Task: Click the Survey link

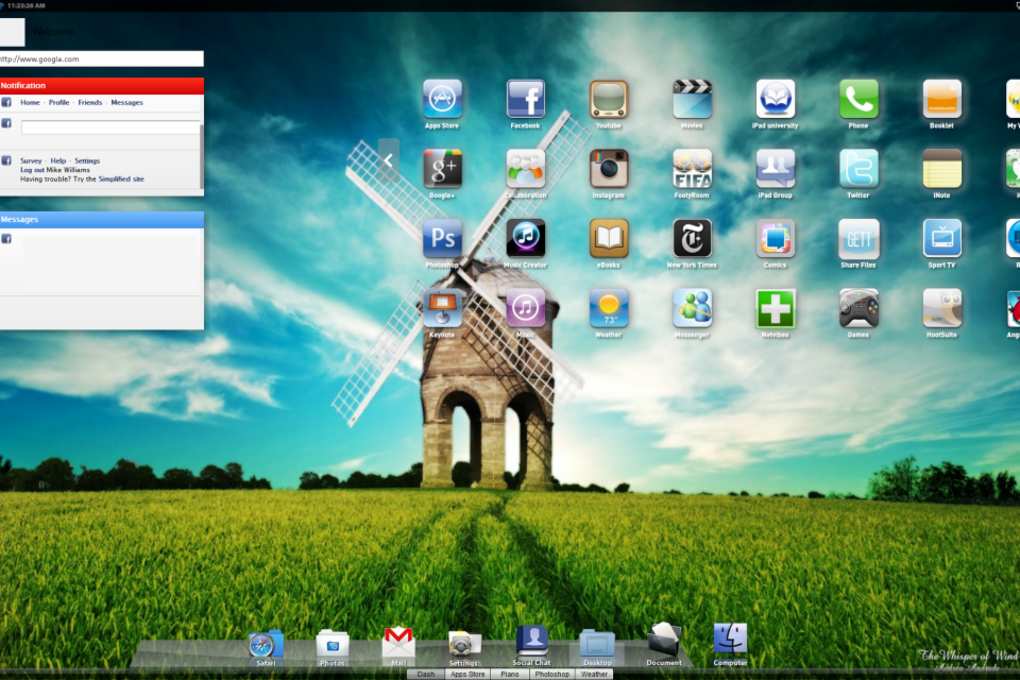Action: 31,161
